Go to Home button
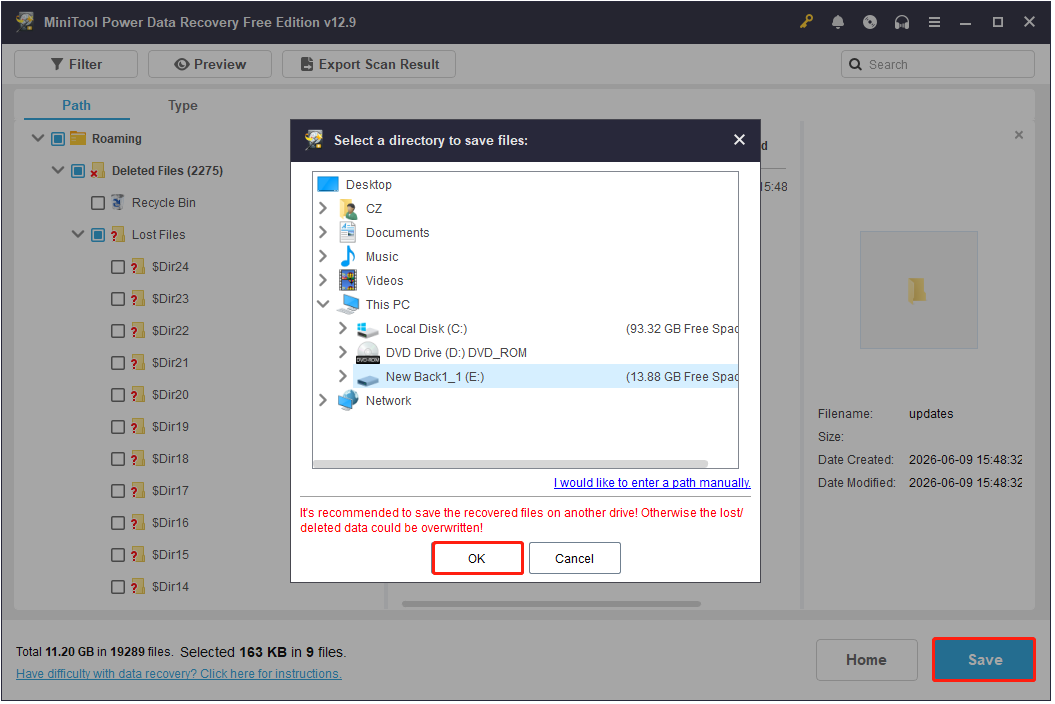The height and width of the screenshot is (704, 1055). pos(869,662)
